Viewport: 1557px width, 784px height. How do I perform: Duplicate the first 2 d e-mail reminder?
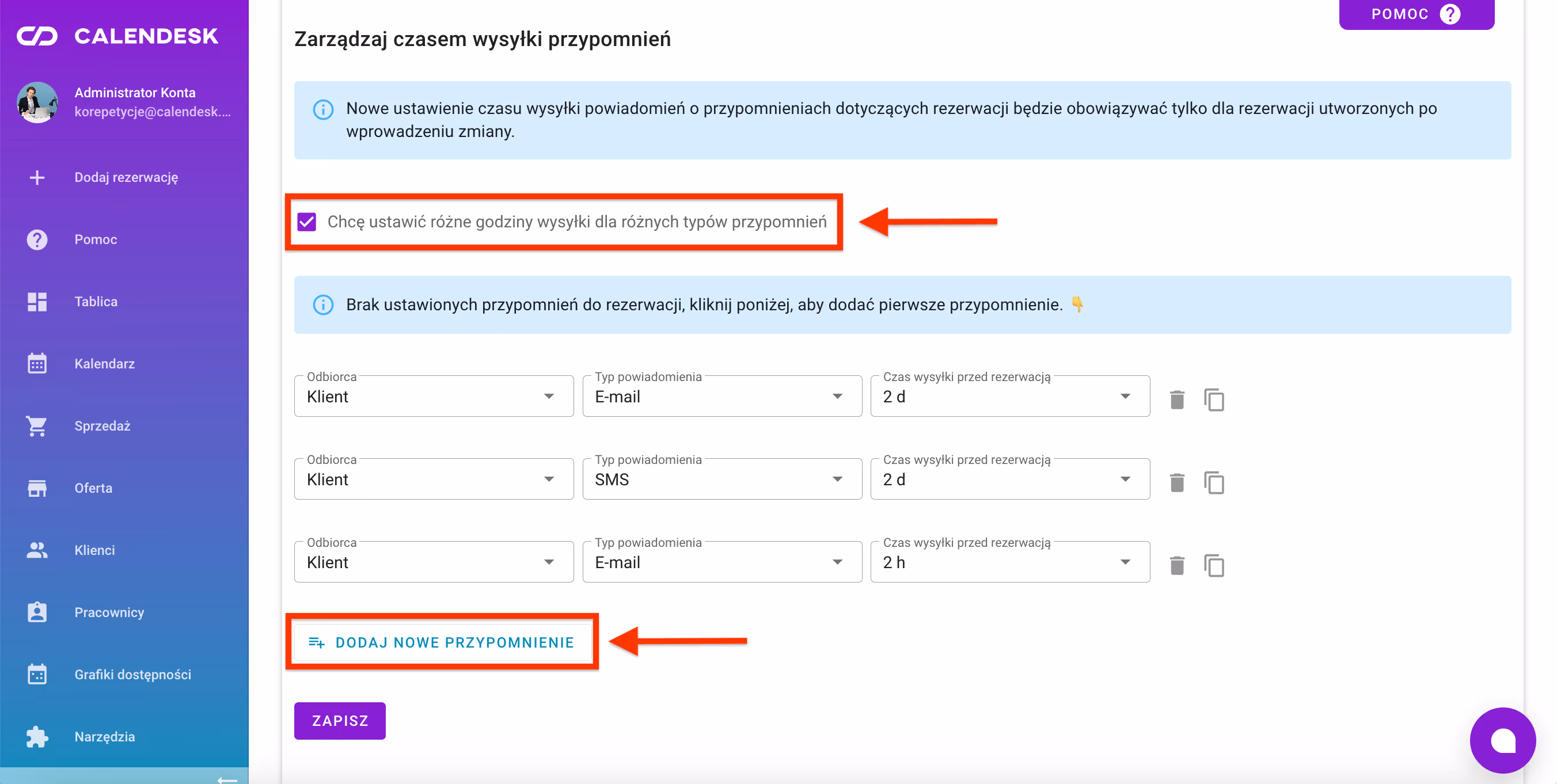tap(1214, 399)
